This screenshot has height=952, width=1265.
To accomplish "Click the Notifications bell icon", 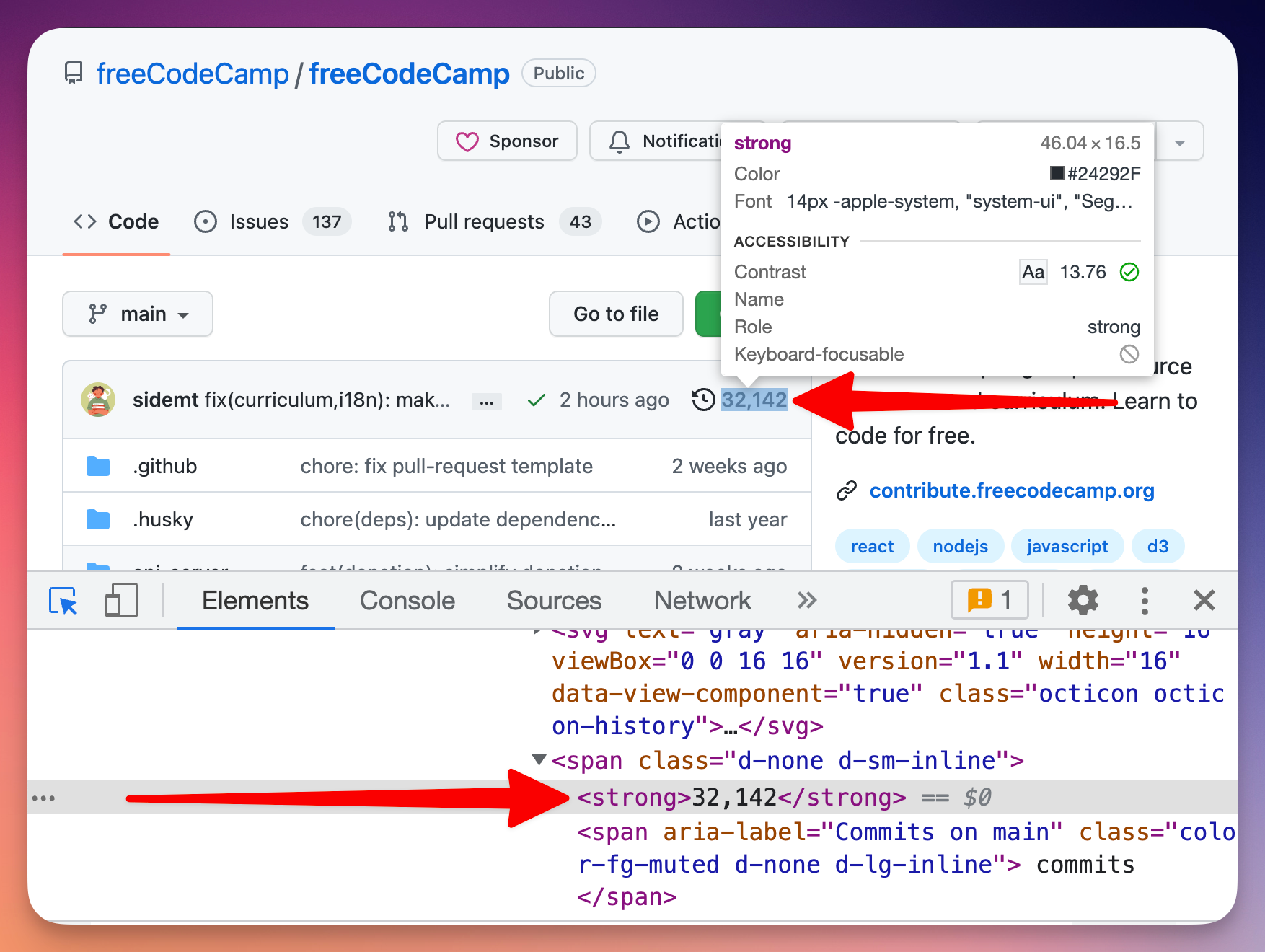I will [619, 141].
